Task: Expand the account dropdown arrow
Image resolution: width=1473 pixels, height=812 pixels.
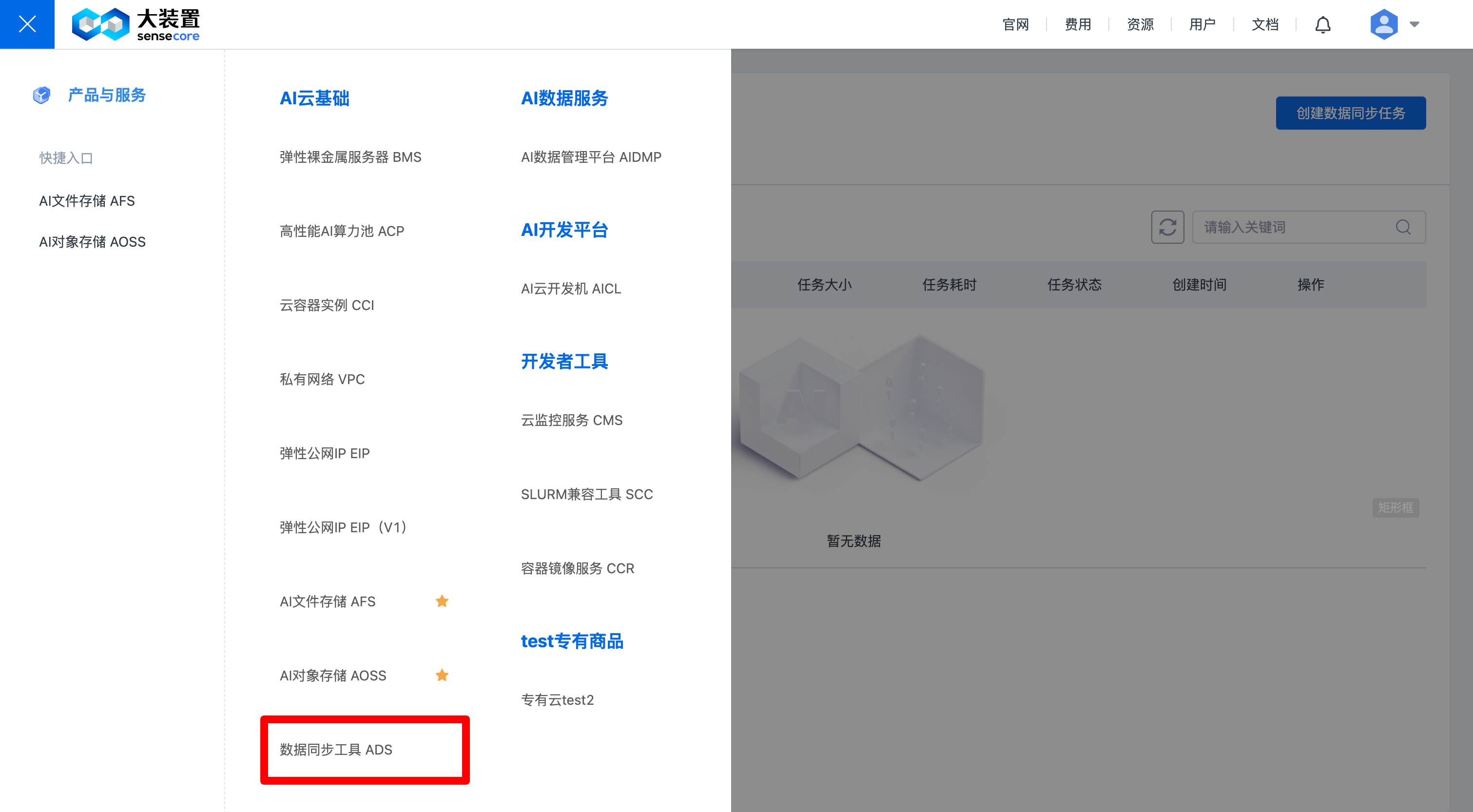Action: tap(1414, 24)
